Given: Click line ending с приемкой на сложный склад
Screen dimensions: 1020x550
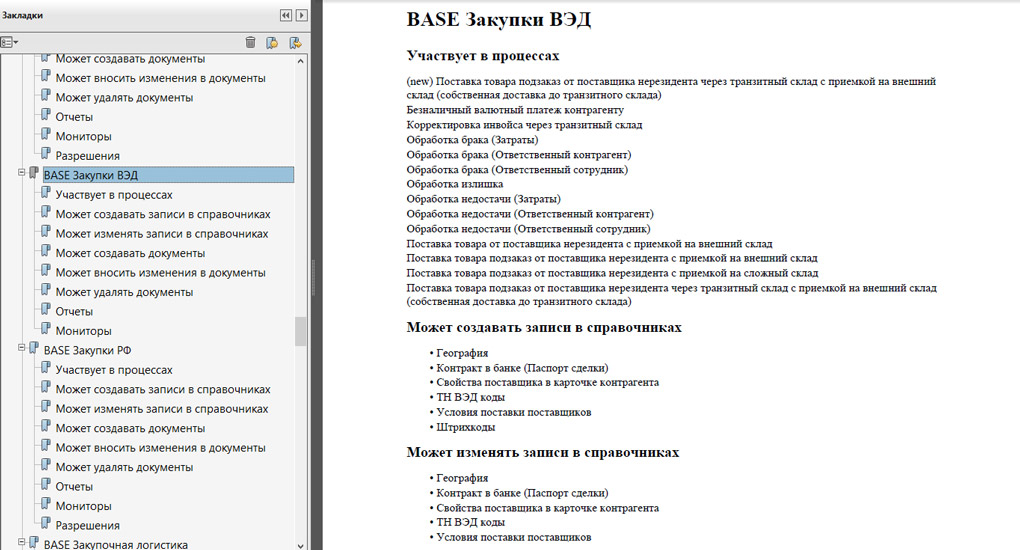Looking at the screenshot, I should tap(612, 273).
